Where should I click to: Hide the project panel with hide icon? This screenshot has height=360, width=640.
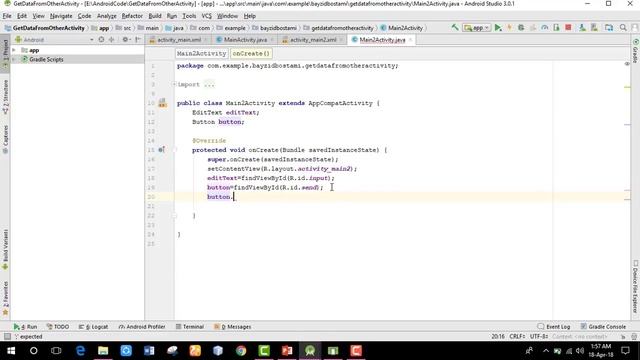138,40
